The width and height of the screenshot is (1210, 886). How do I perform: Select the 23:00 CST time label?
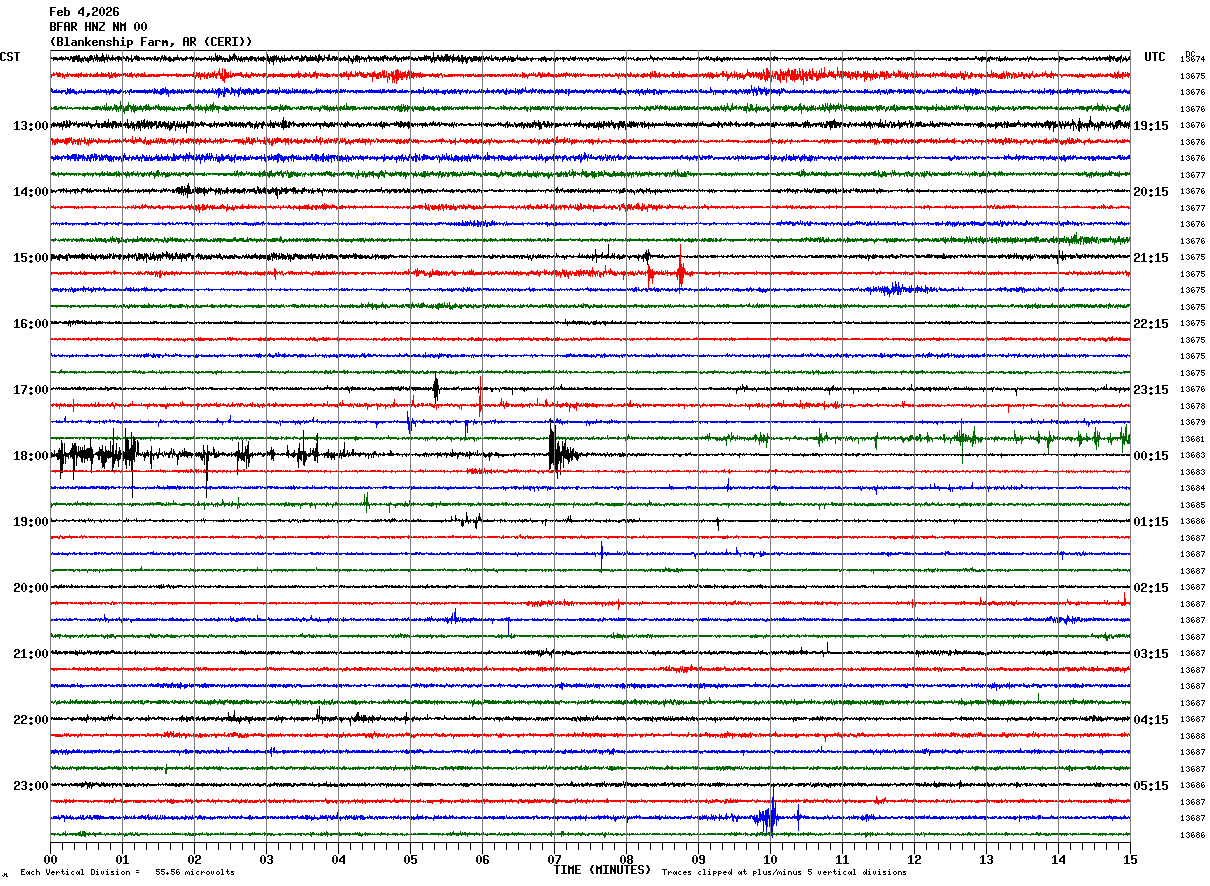31,785
